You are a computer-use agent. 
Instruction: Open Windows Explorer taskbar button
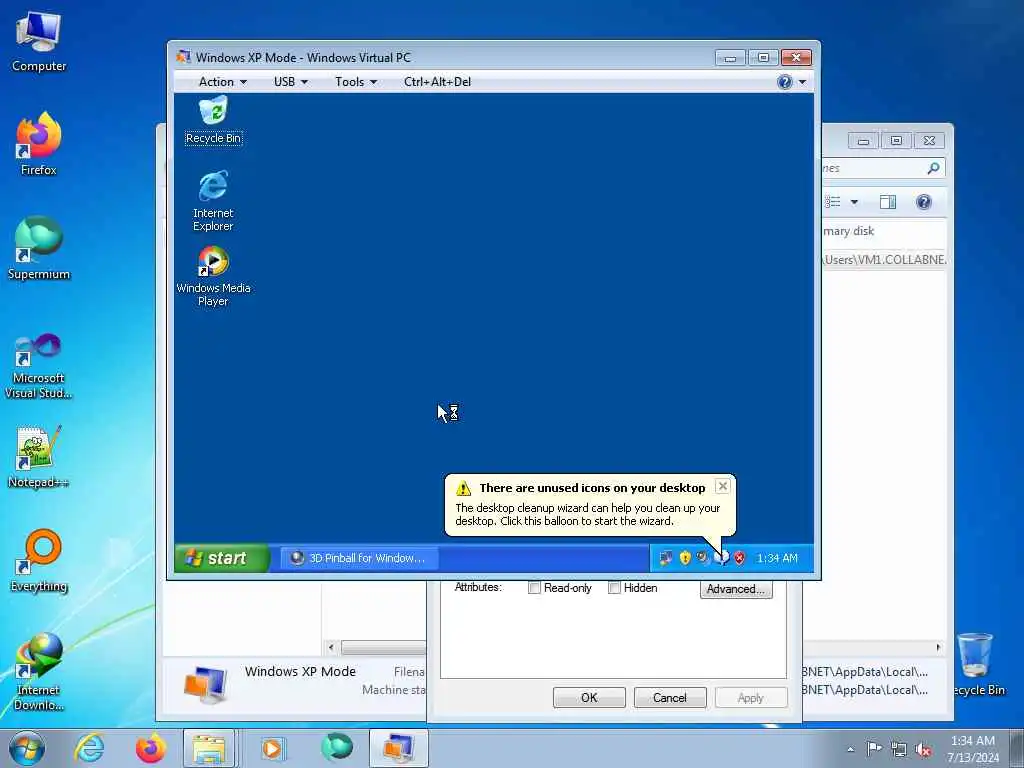[x=209, y=748]
